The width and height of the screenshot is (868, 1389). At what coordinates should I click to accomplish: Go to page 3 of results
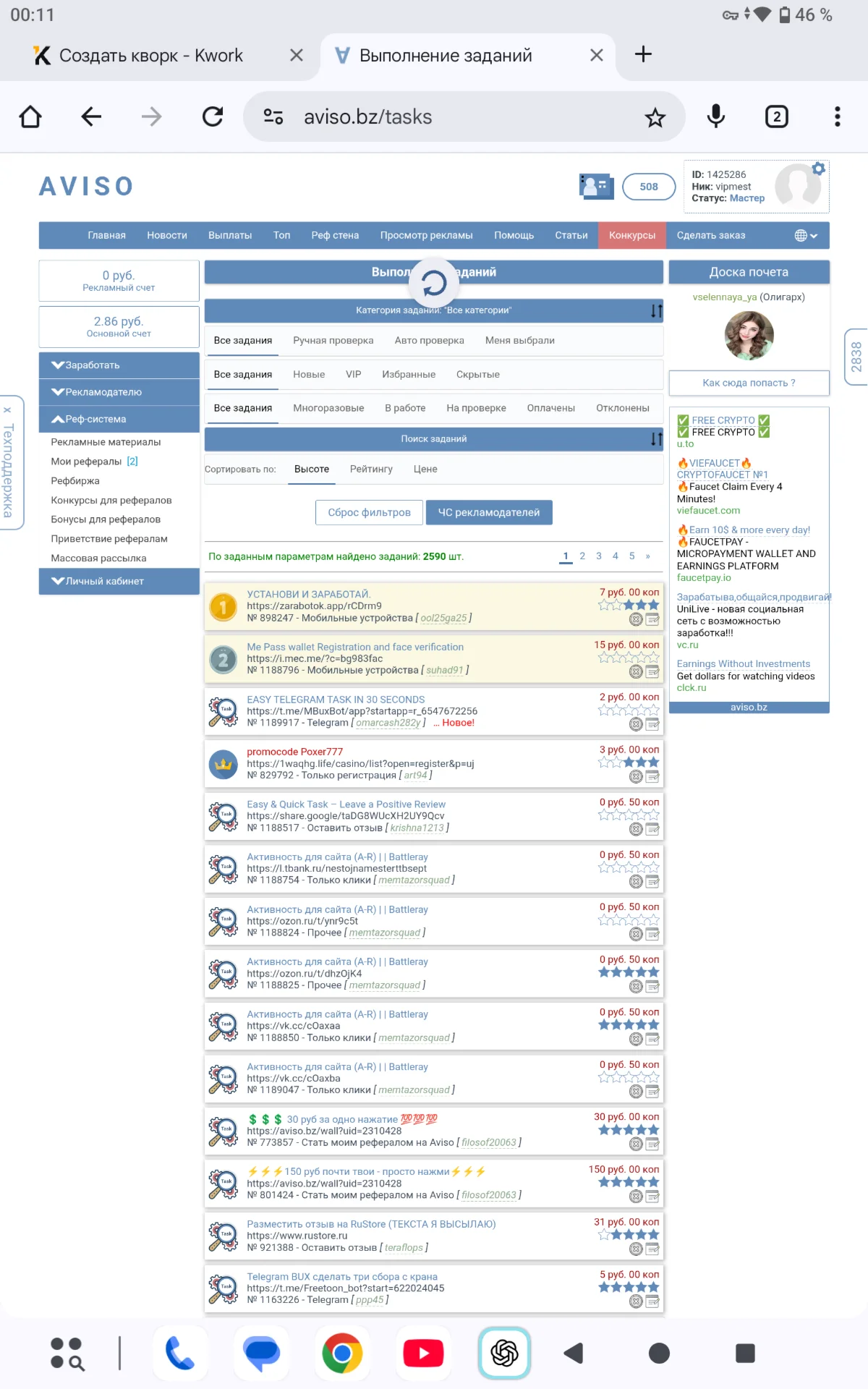(x=599, y=556)
